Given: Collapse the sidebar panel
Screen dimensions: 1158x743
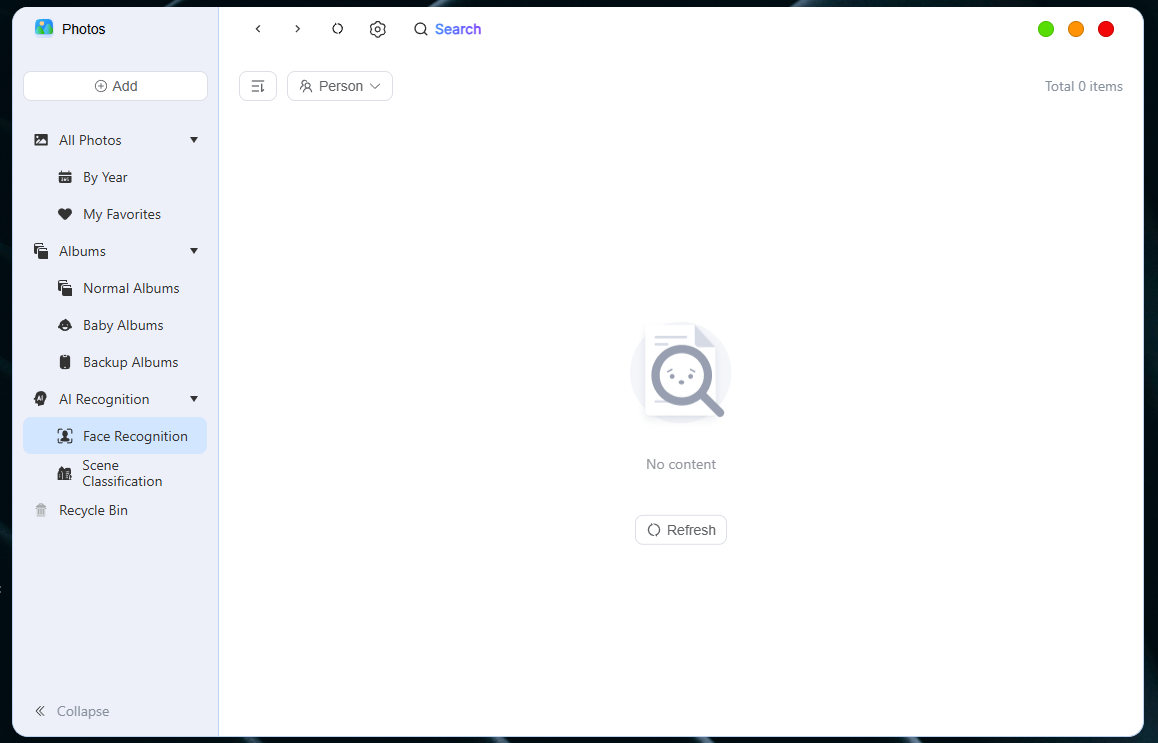Looking at the screenshot, I should point(72,711).
